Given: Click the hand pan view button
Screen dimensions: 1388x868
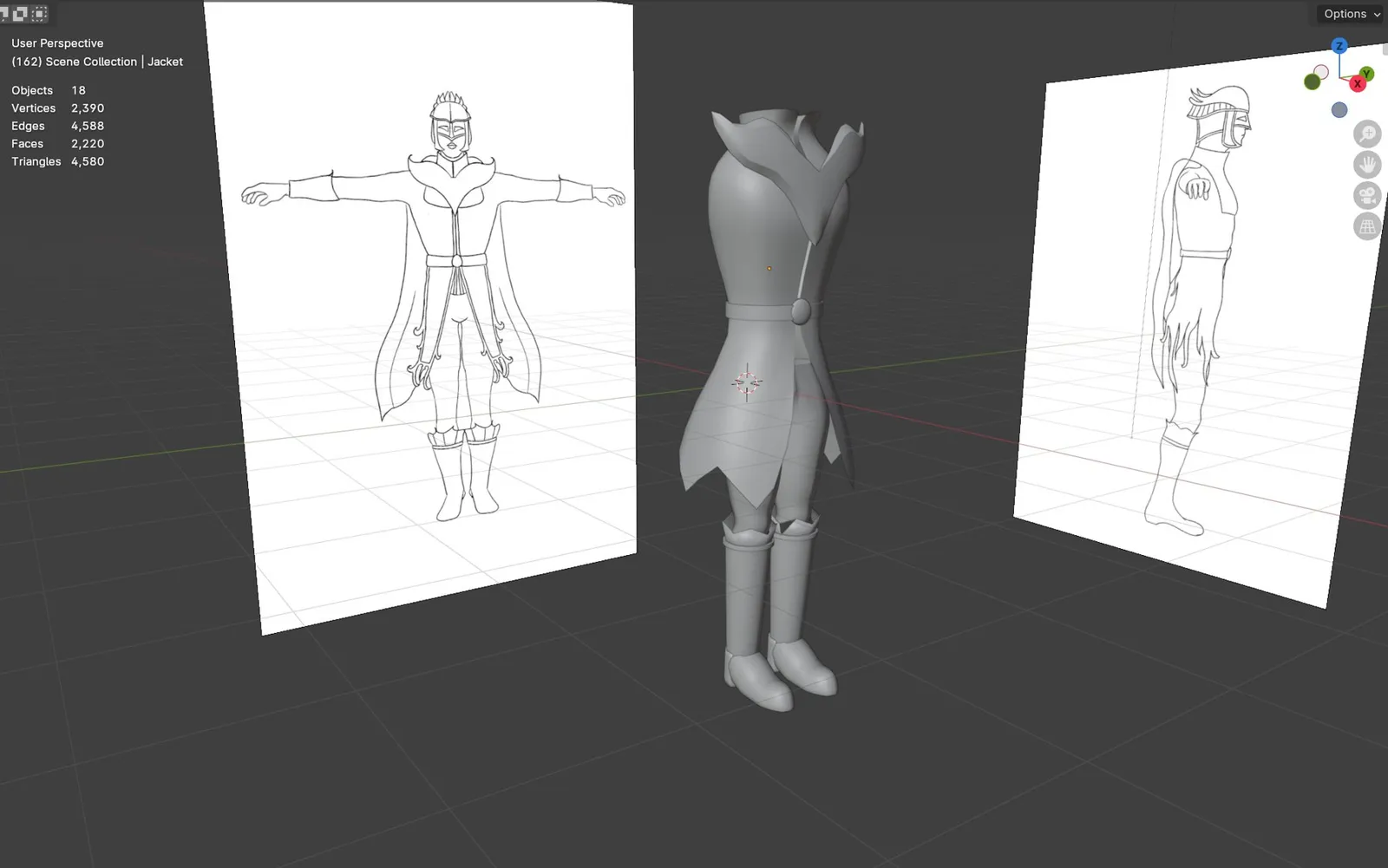Looking at the screenshot, I should point(1367,165).
